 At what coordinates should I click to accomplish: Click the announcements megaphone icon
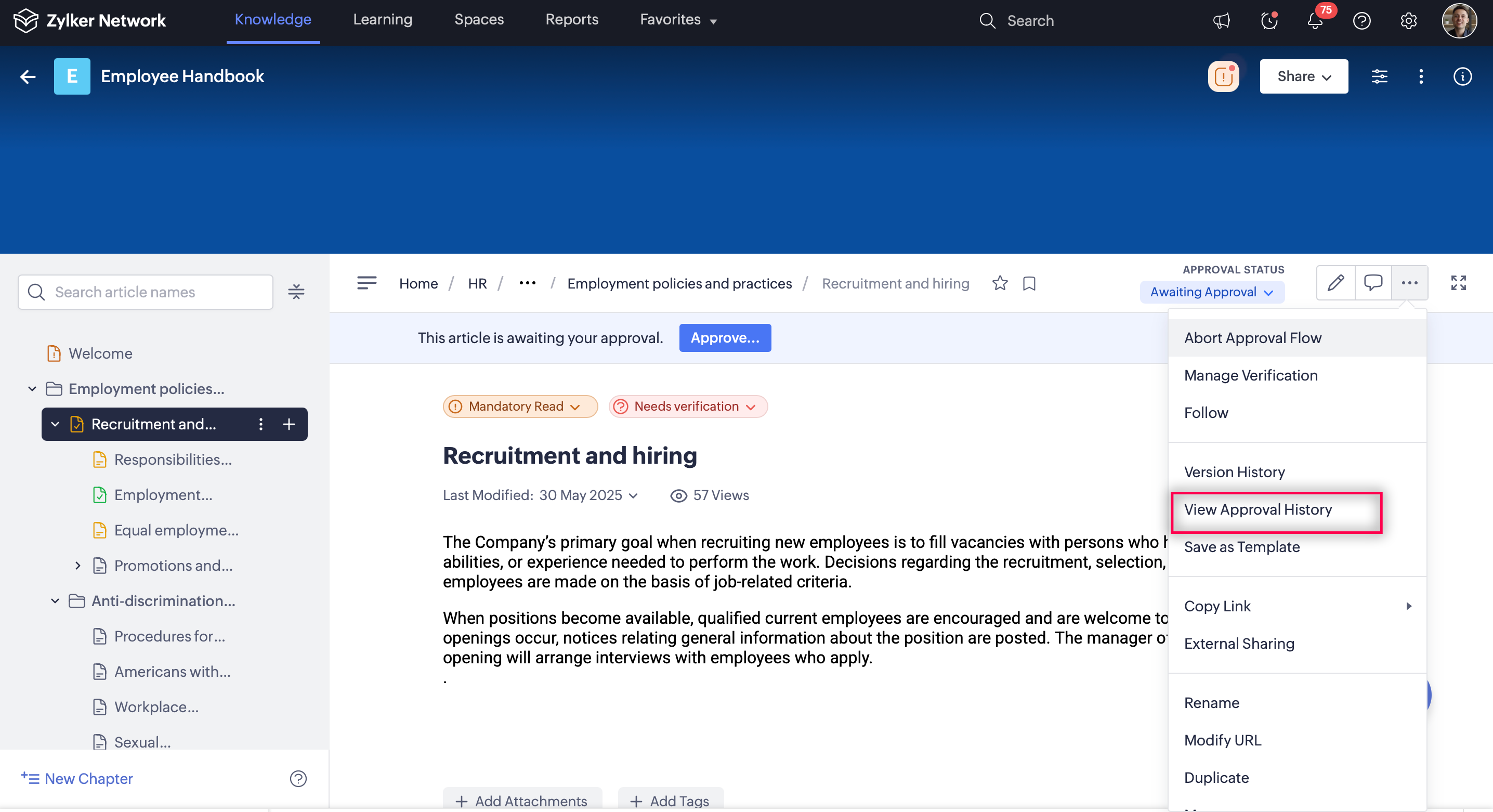pyautogui.click(x=1221, y=21)
